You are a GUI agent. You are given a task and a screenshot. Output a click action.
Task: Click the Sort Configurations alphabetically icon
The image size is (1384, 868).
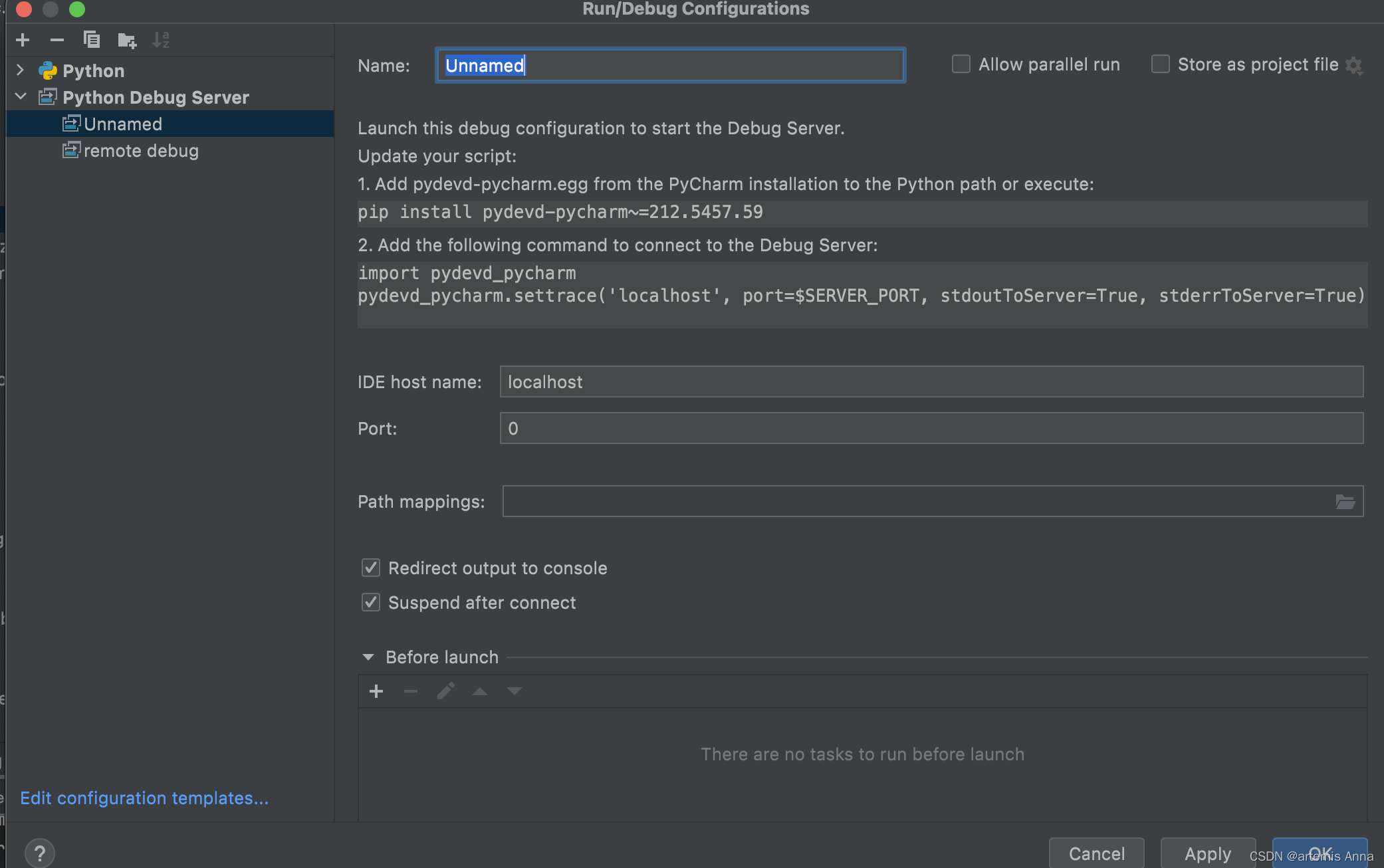(161, 41)
